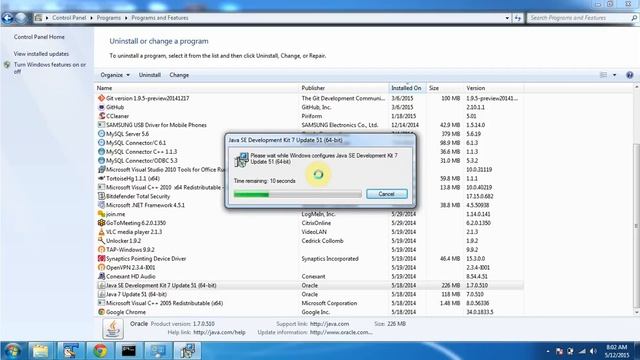Expand the view options dropdown arrow
This screenshot has width=640, height=360.
point(614,75)
